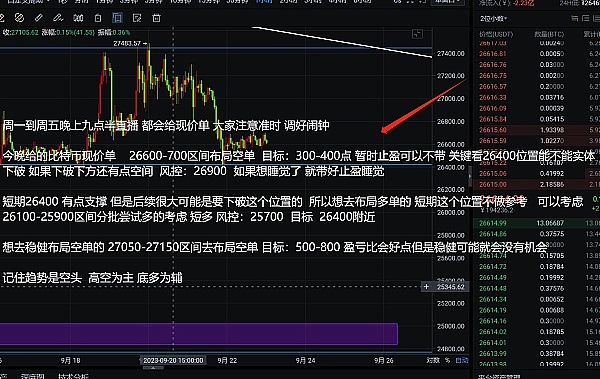The width and height of the screenshot is (600, 379).
Task: Switch to second order book layout icon
Action: tap(585, 18)
